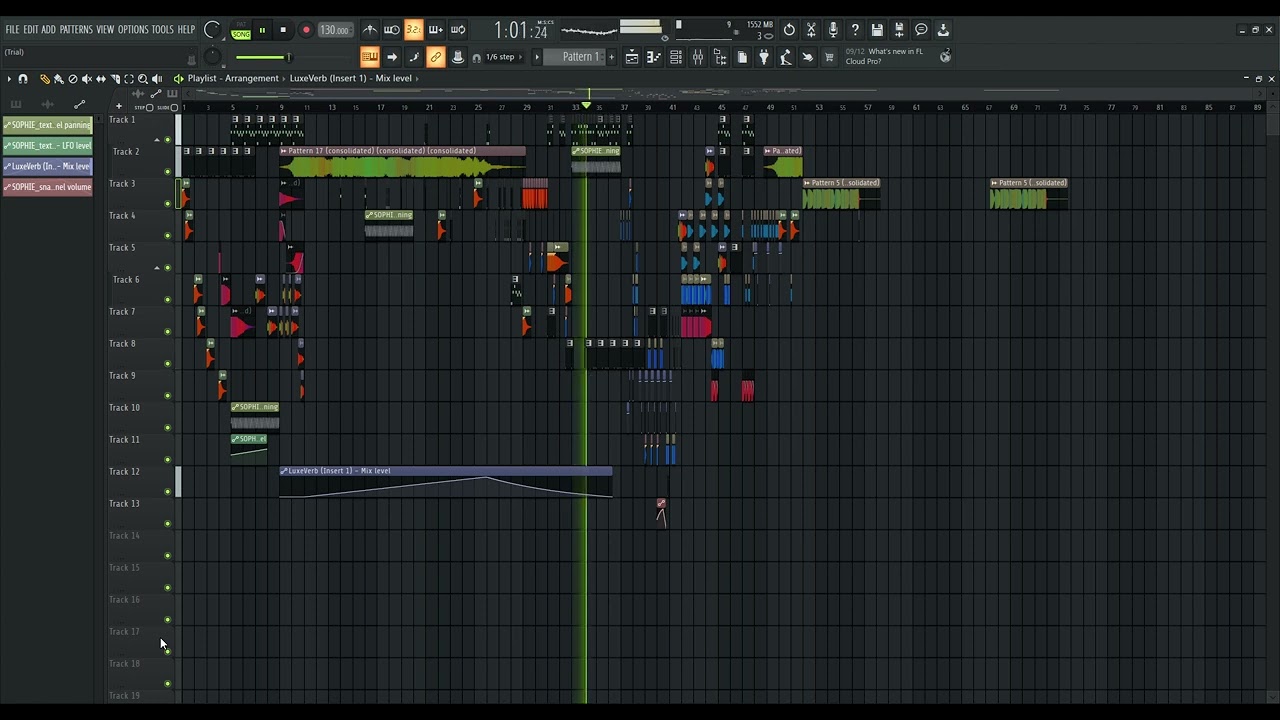The image size is (1280, 720).
Task: Mute Track 13 with its green dot
Action: click(167, 524)
